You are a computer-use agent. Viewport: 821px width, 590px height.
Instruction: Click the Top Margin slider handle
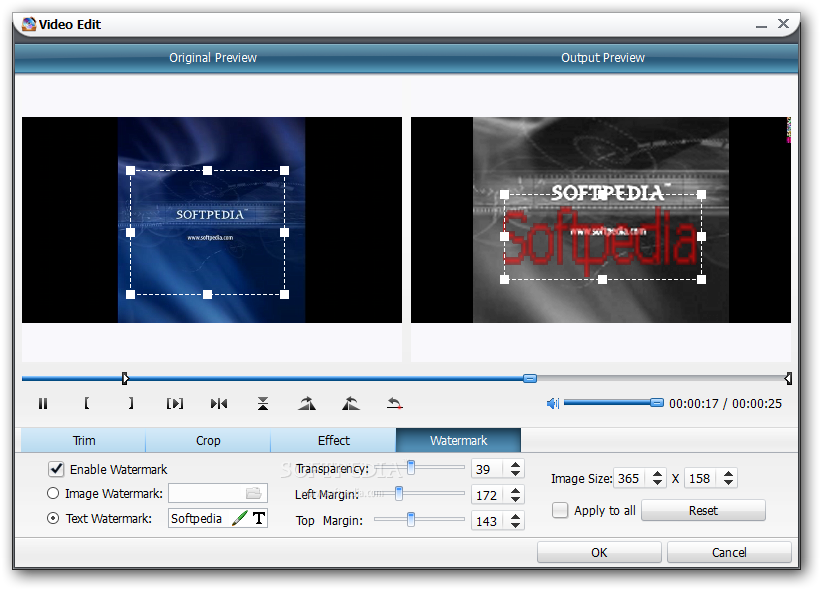click(411, 519)
